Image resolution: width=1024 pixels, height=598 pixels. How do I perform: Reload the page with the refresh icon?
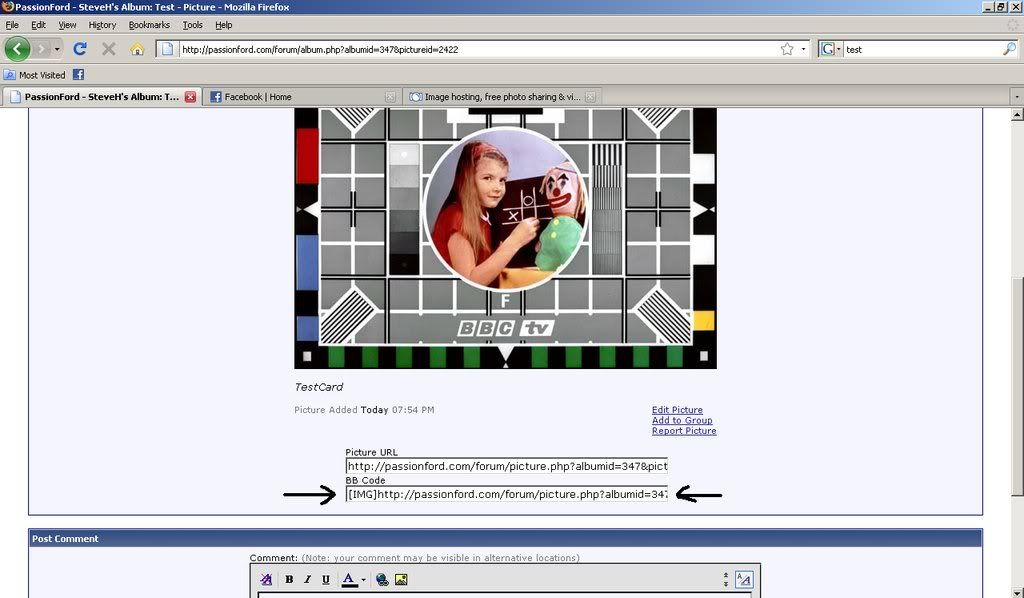80,48
